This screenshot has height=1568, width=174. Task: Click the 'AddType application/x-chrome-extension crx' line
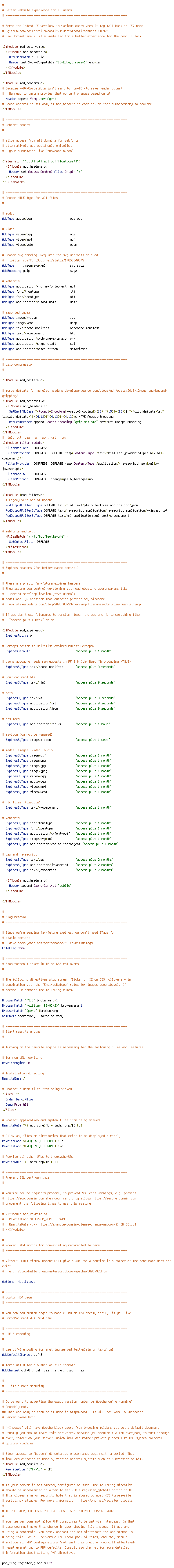[39, 338]
